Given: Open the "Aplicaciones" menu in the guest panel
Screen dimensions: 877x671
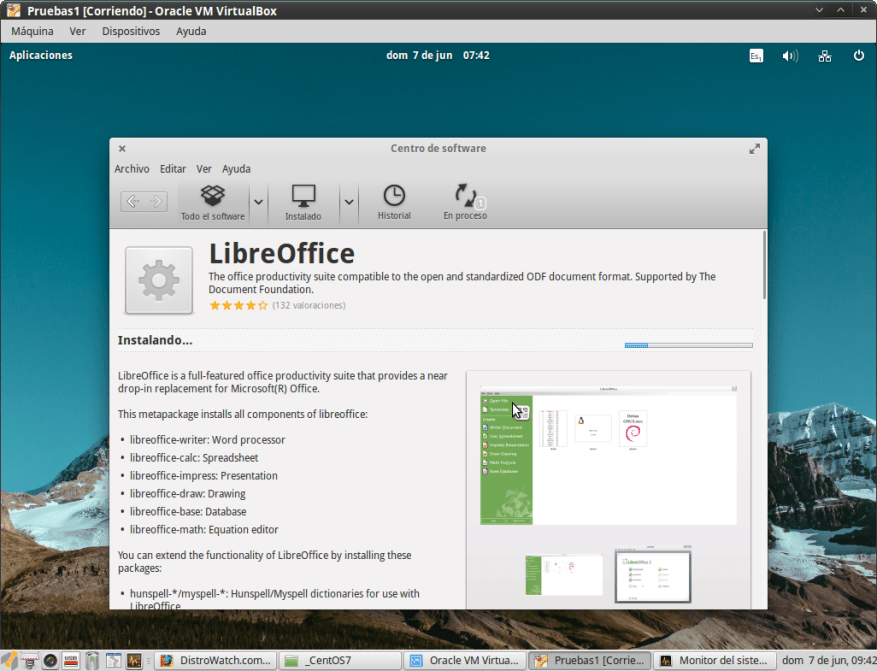Looking at the screenshot, I should pyautogui.click(x=40, y=55).
